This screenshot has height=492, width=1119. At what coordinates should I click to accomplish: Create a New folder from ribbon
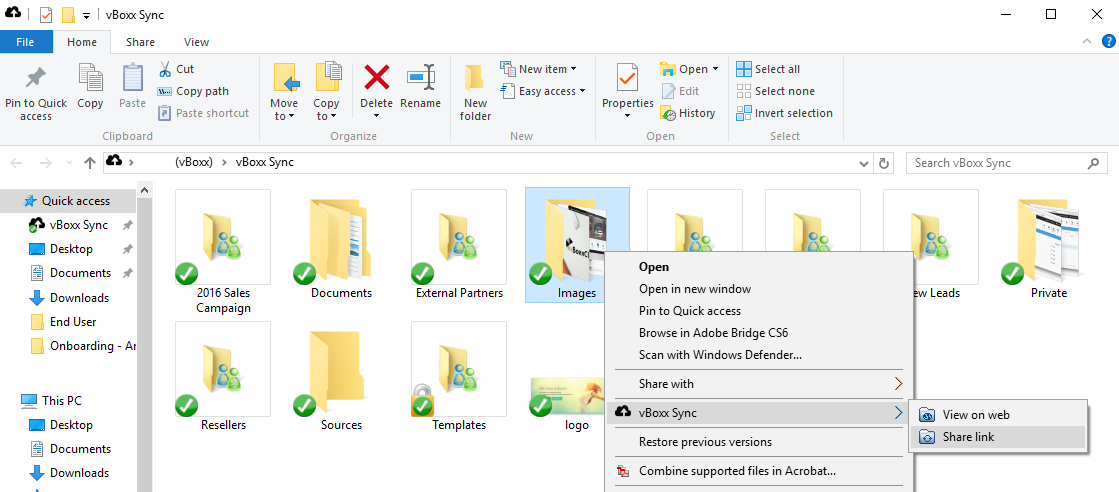pos(475,93)
